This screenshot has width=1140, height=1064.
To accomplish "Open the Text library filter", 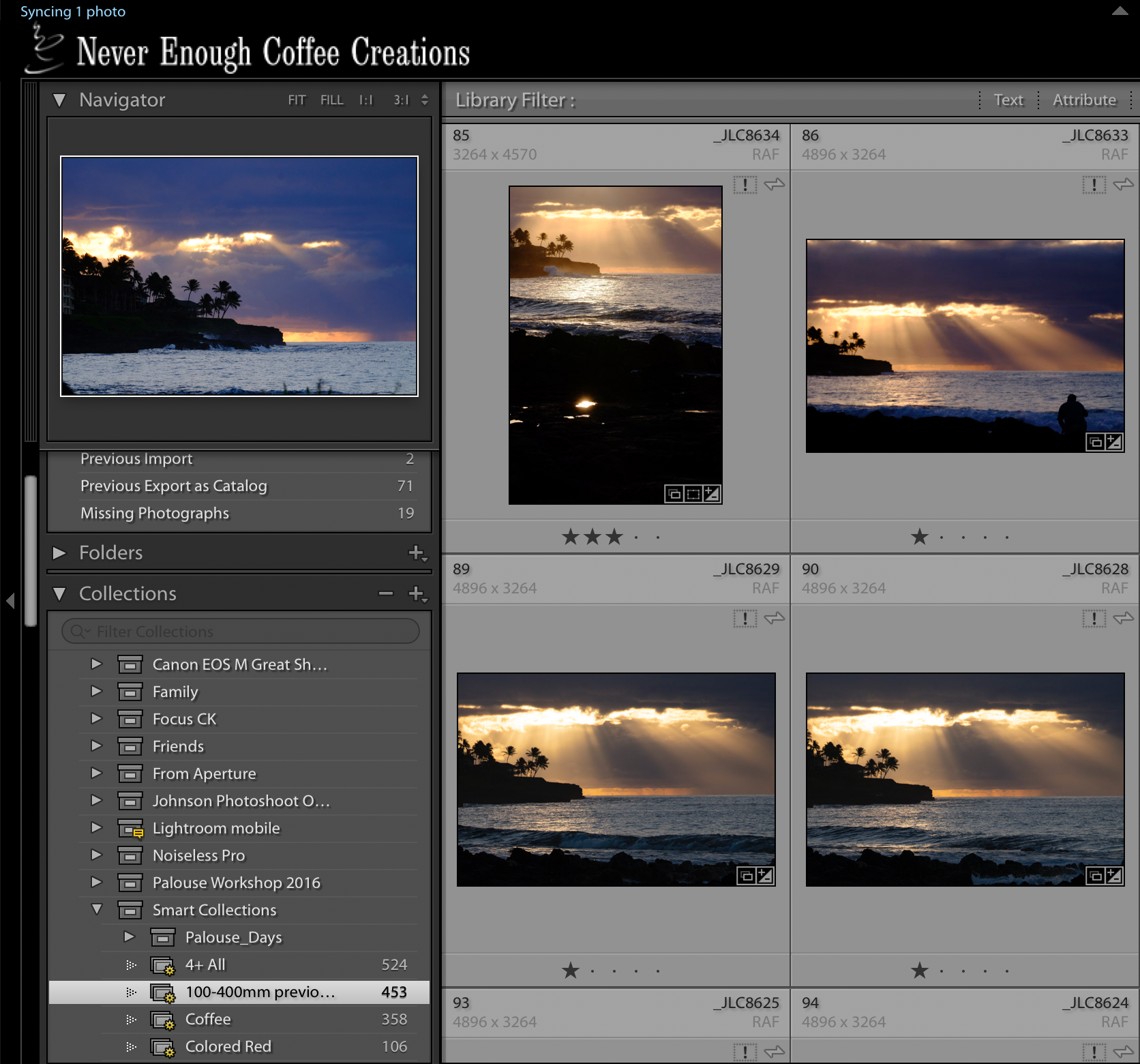I will coord(1008,100).
